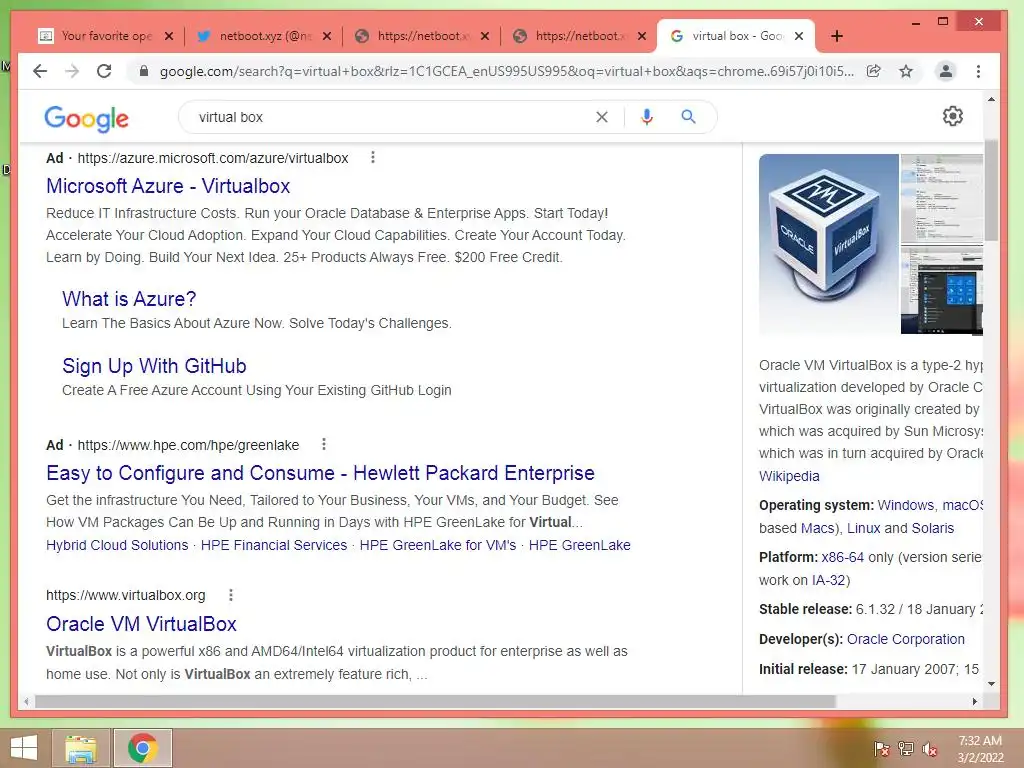Click the address bar URL

506,71
